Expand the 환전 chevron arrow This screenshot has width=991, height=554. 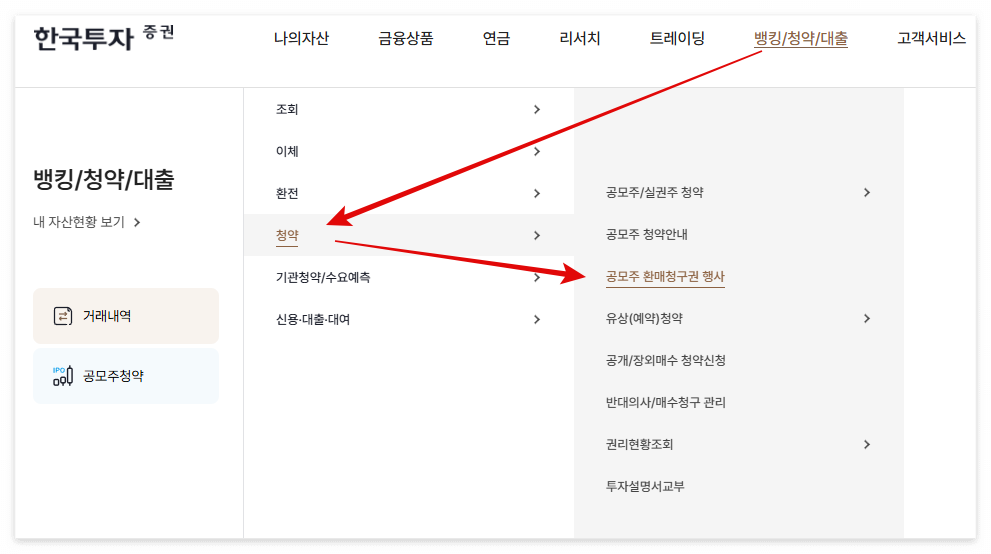tap(537, 193)
